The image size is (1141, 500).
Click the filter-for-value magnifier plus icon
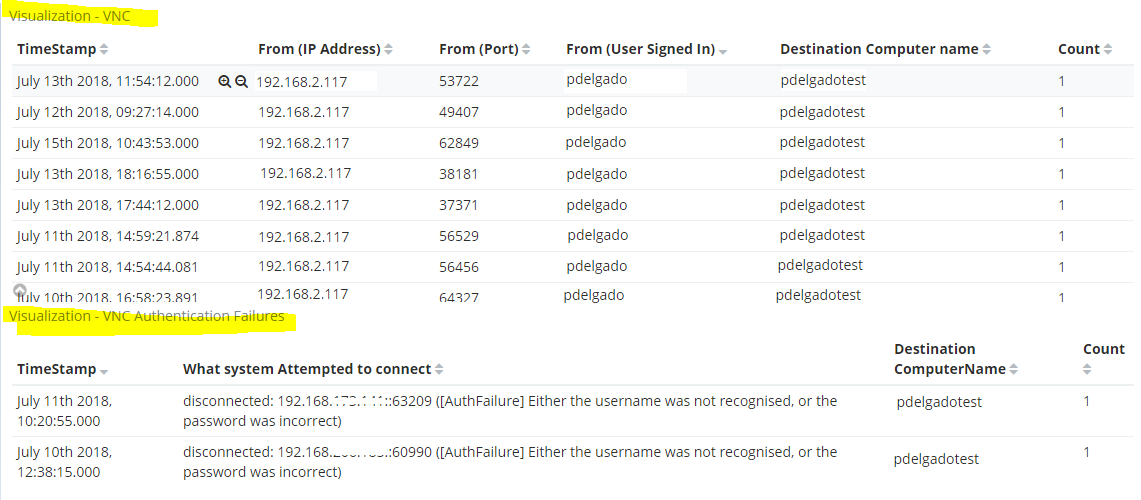[x=225, y=82]
